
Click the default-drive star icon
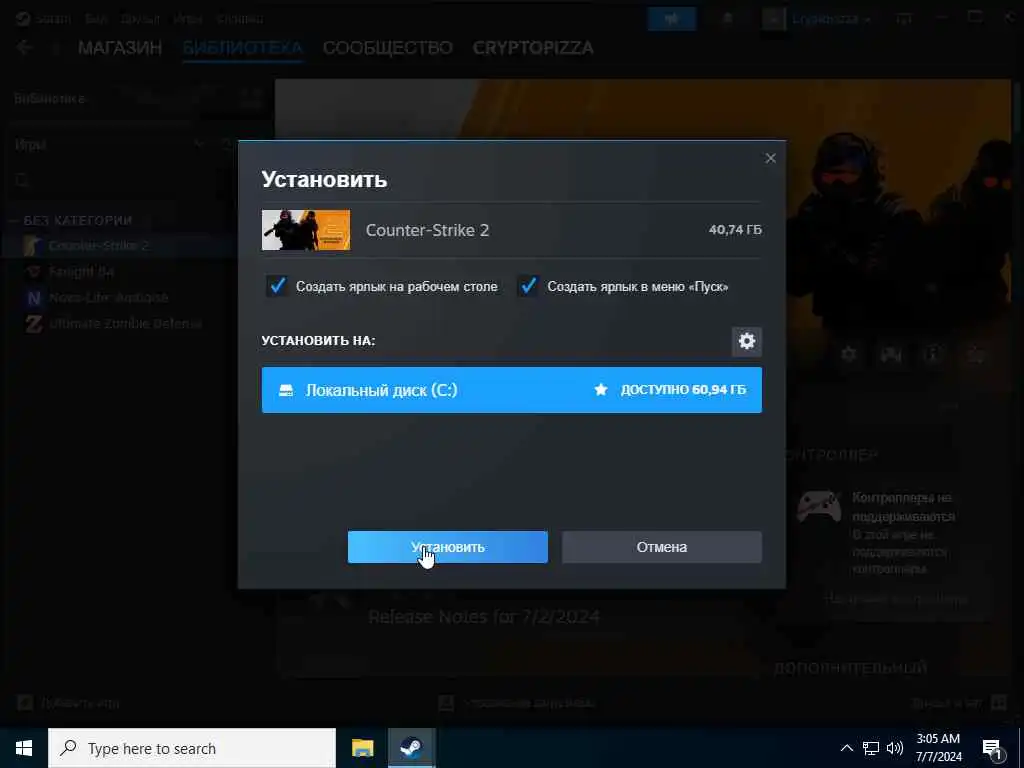601,390
